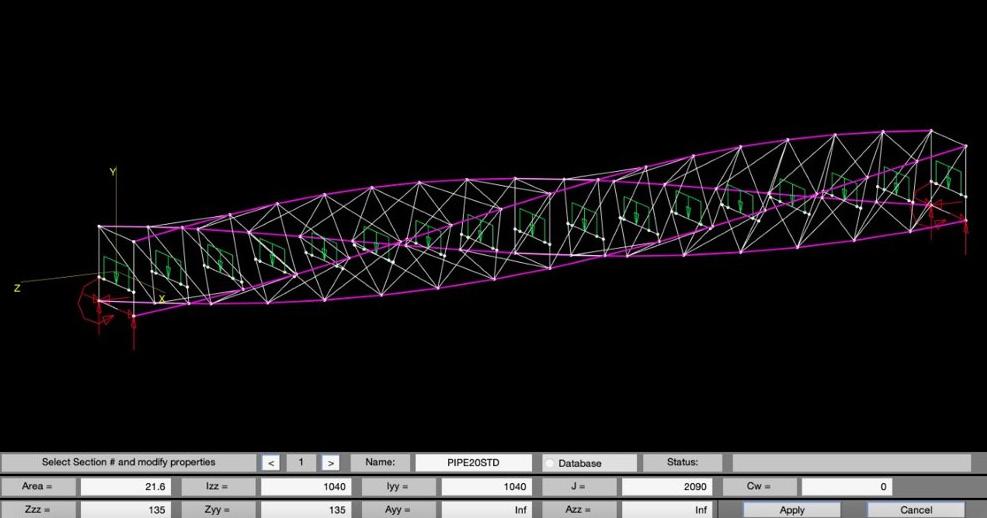Click the Z axis label in the viewport
The image size is (987, 518).
pyautogui.click(x=17, y=288)
